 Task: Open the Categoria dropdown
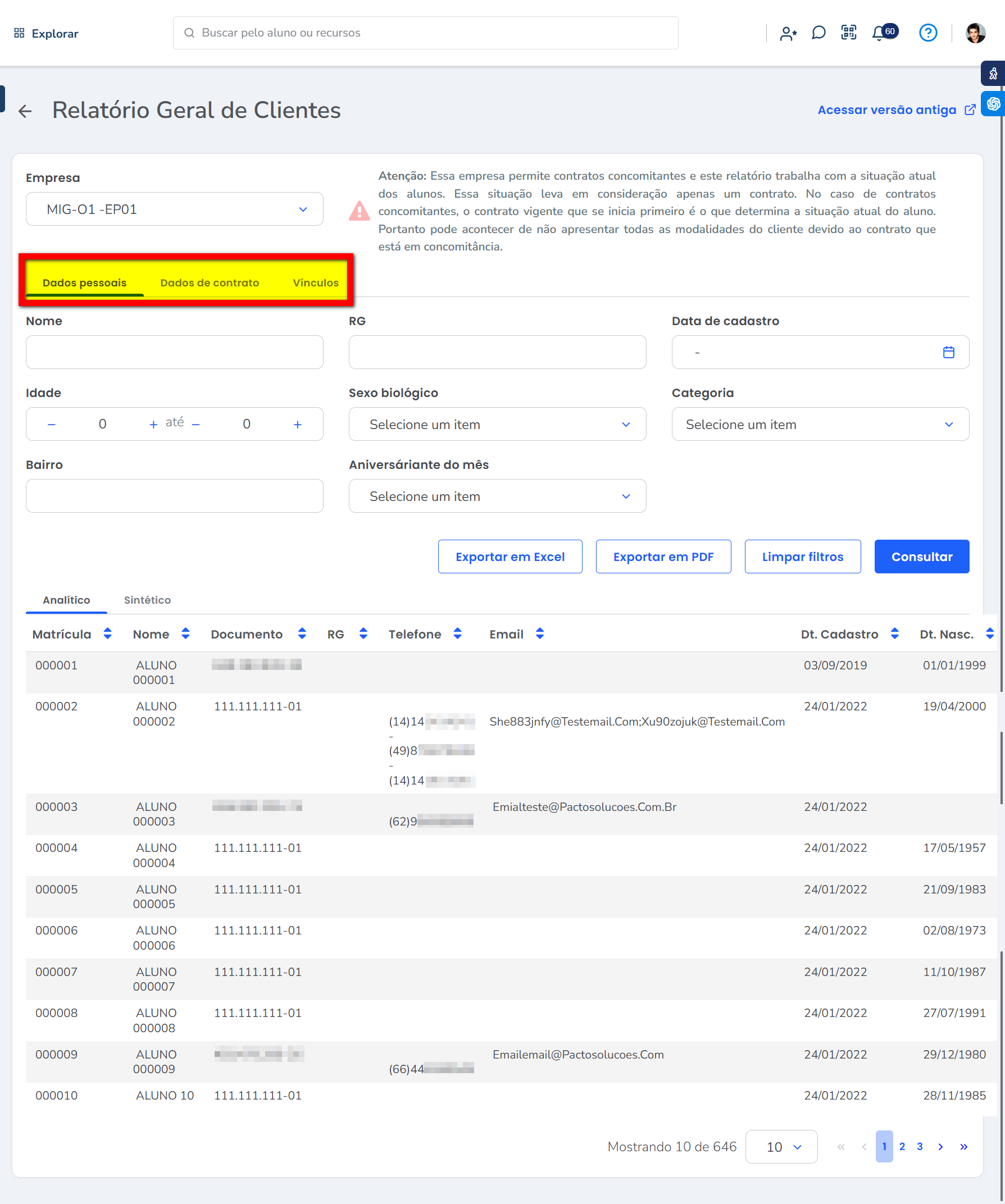click(820, 425)
